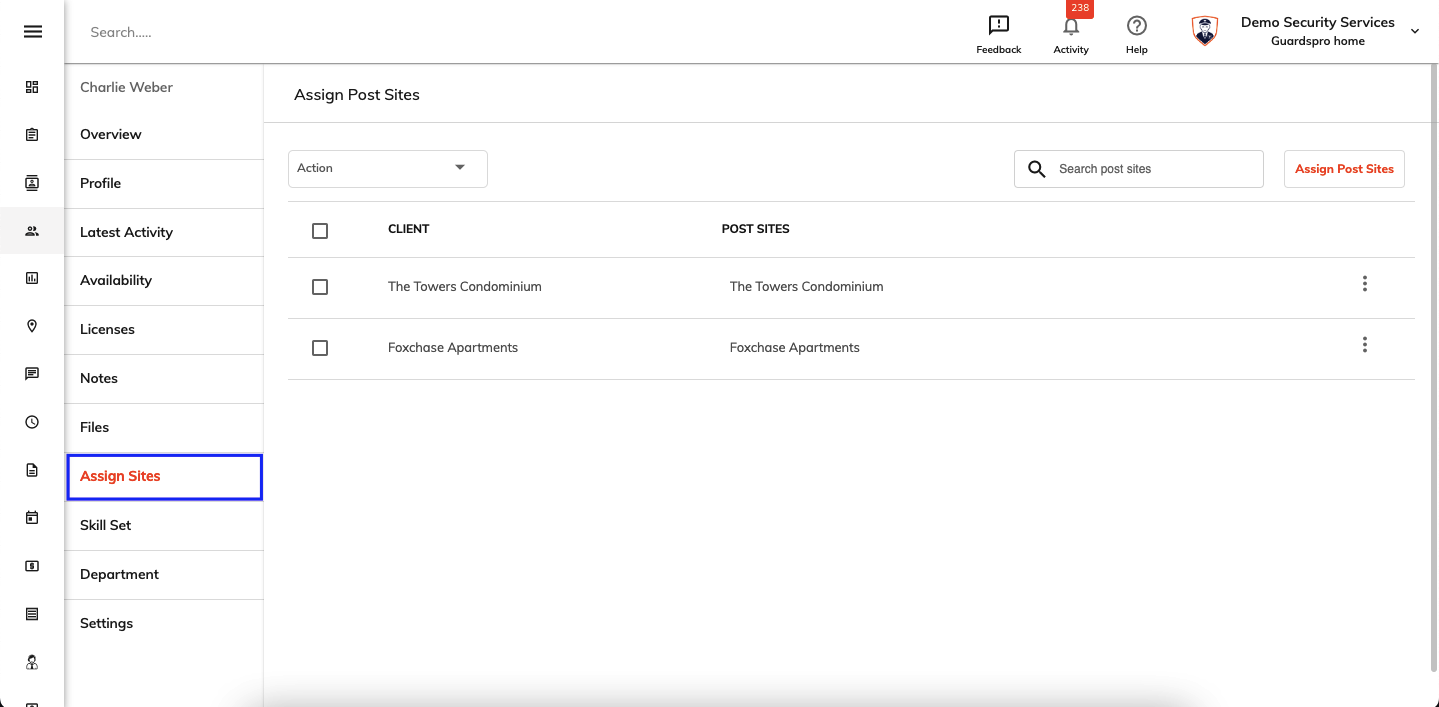Click the Assign Post Sites button
This screenshot has height=707, width=1439.
point(1344,169)
